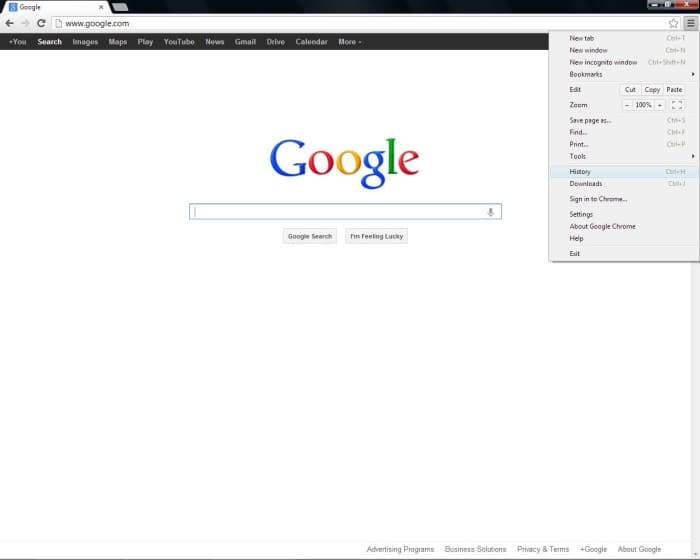Viewport: 700px width, 560px height.
Task: Click the Google Search button
Action: [x=310, y=236]
